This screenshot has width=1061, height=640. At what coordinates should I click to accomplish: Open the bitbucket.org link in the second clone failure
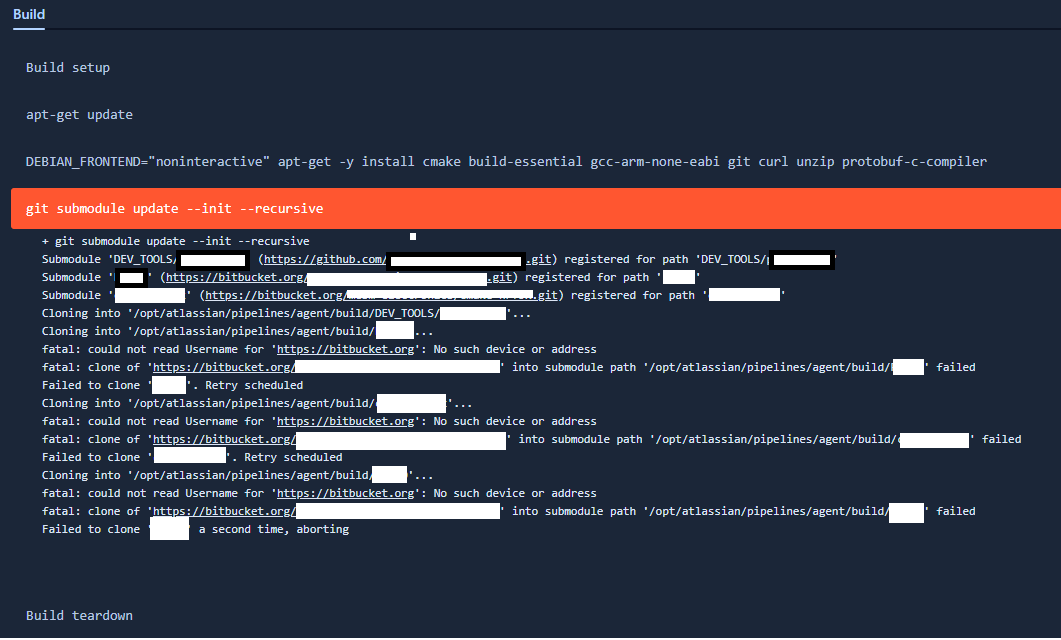[x=330, y=440]
